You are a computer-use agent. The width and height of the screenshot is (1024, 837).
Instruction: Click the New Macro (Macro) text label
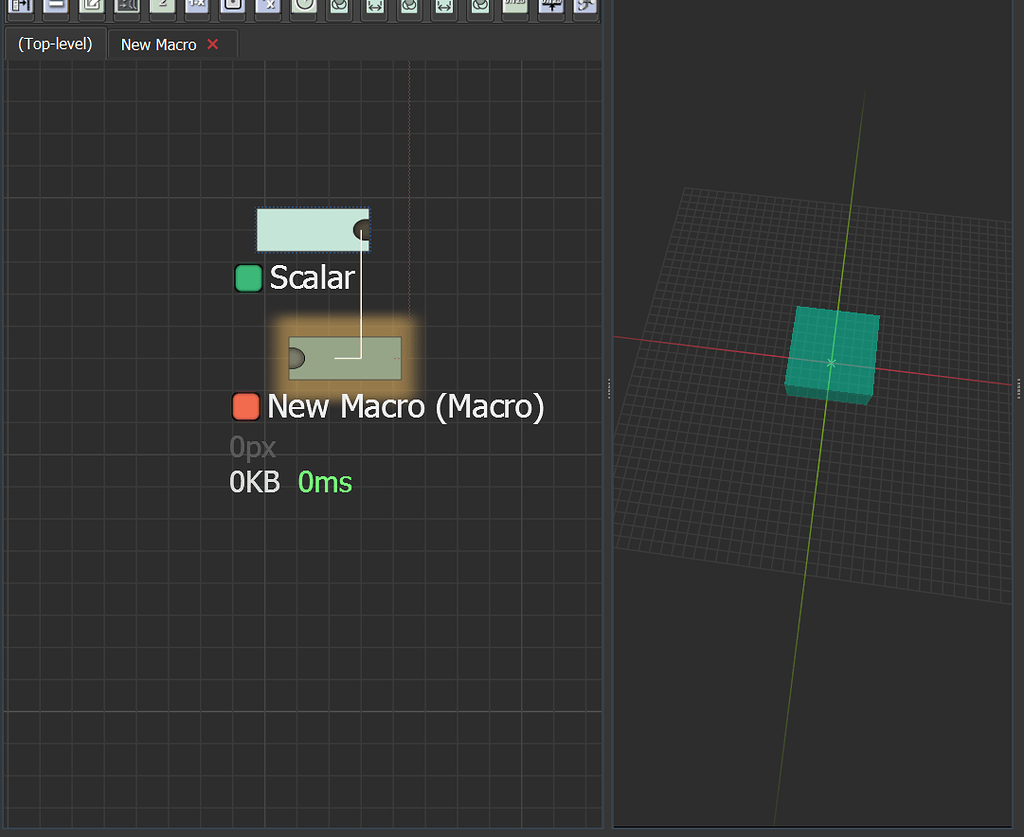[x=406, y=407]
